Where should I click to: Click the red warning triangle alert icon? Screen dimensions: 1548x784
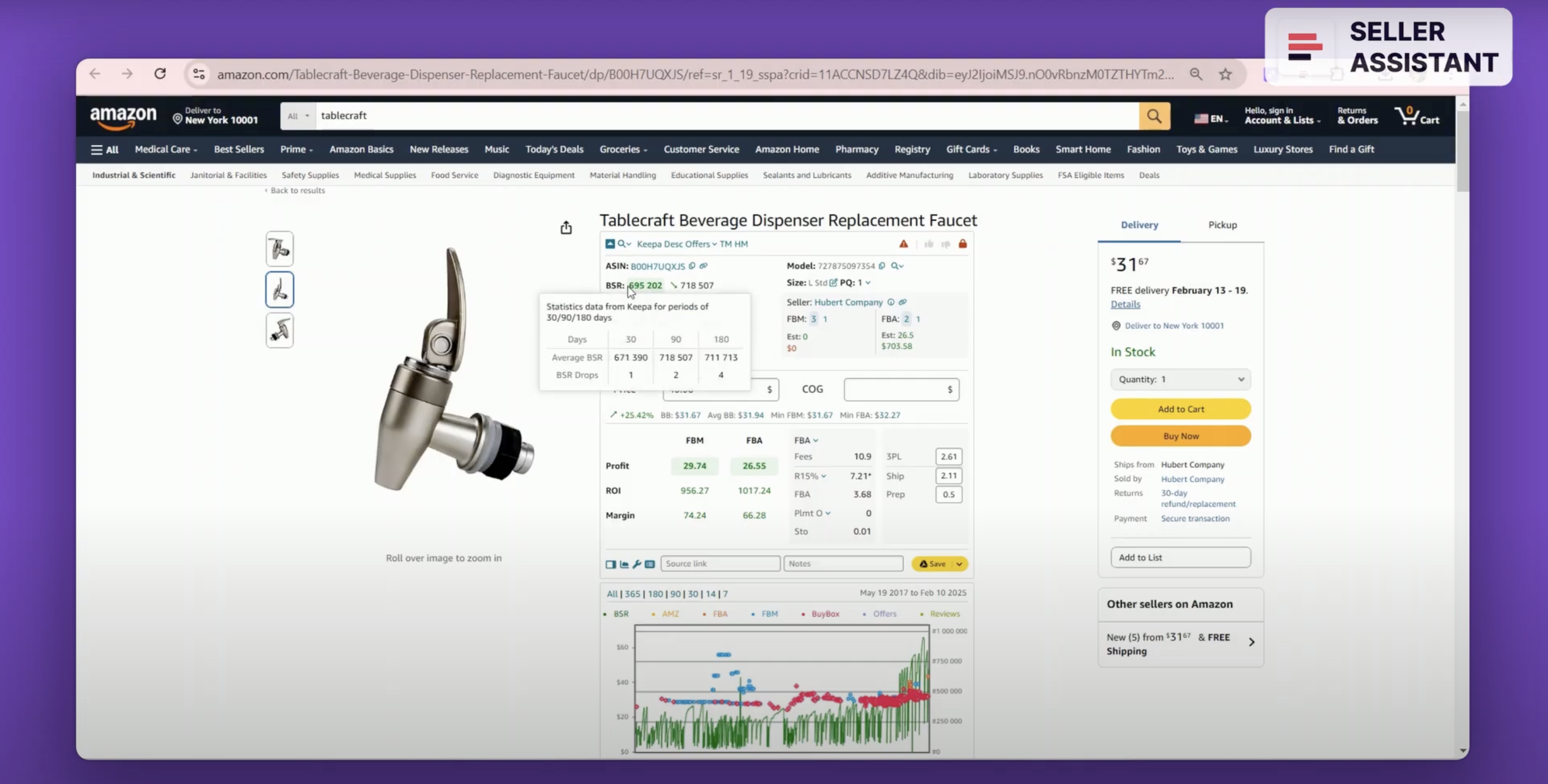pyautogui.click(x=903, y=244)
